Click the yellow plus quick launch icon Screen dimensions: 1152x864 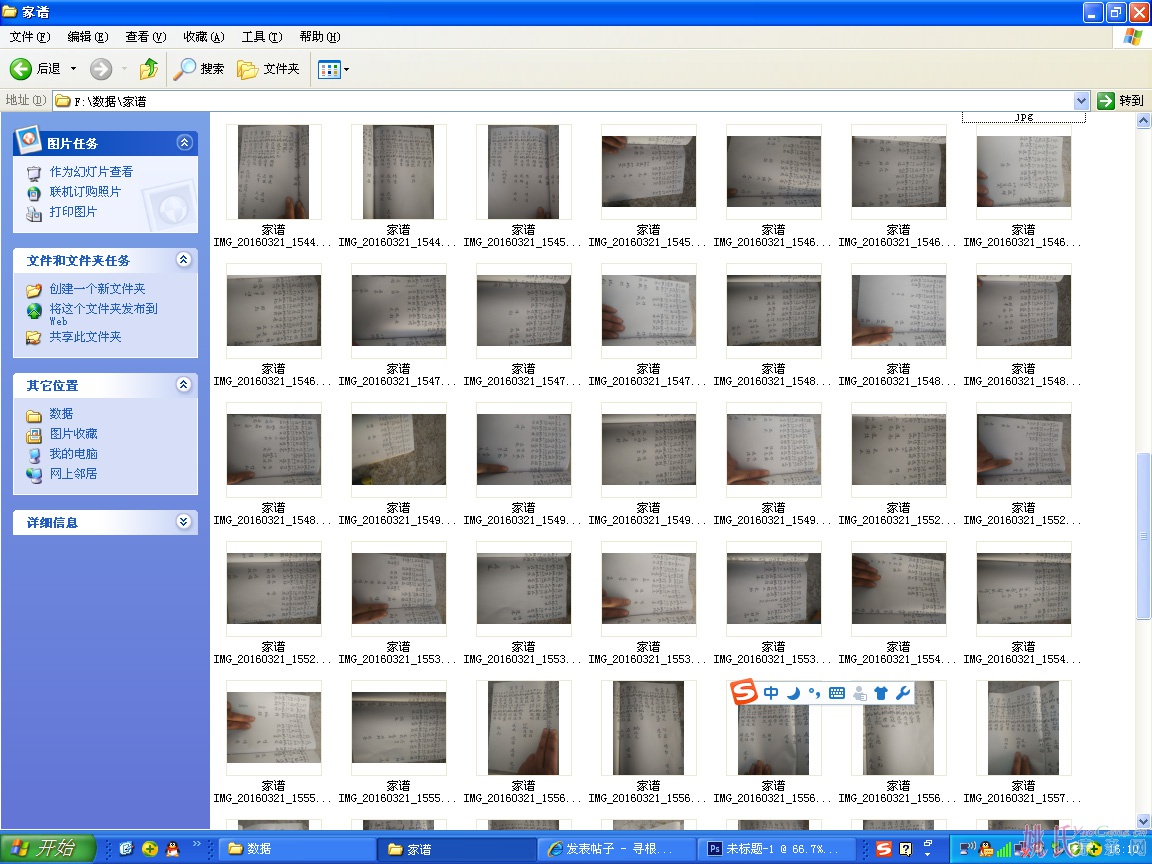pos(150,849)
